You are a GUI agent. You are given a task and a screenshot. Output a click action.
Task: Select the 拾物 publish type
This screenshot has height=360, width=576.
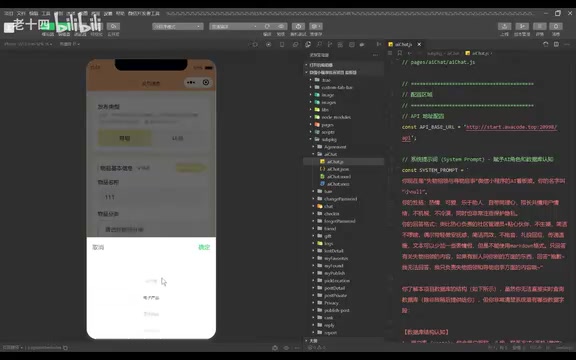coord(178,138)
